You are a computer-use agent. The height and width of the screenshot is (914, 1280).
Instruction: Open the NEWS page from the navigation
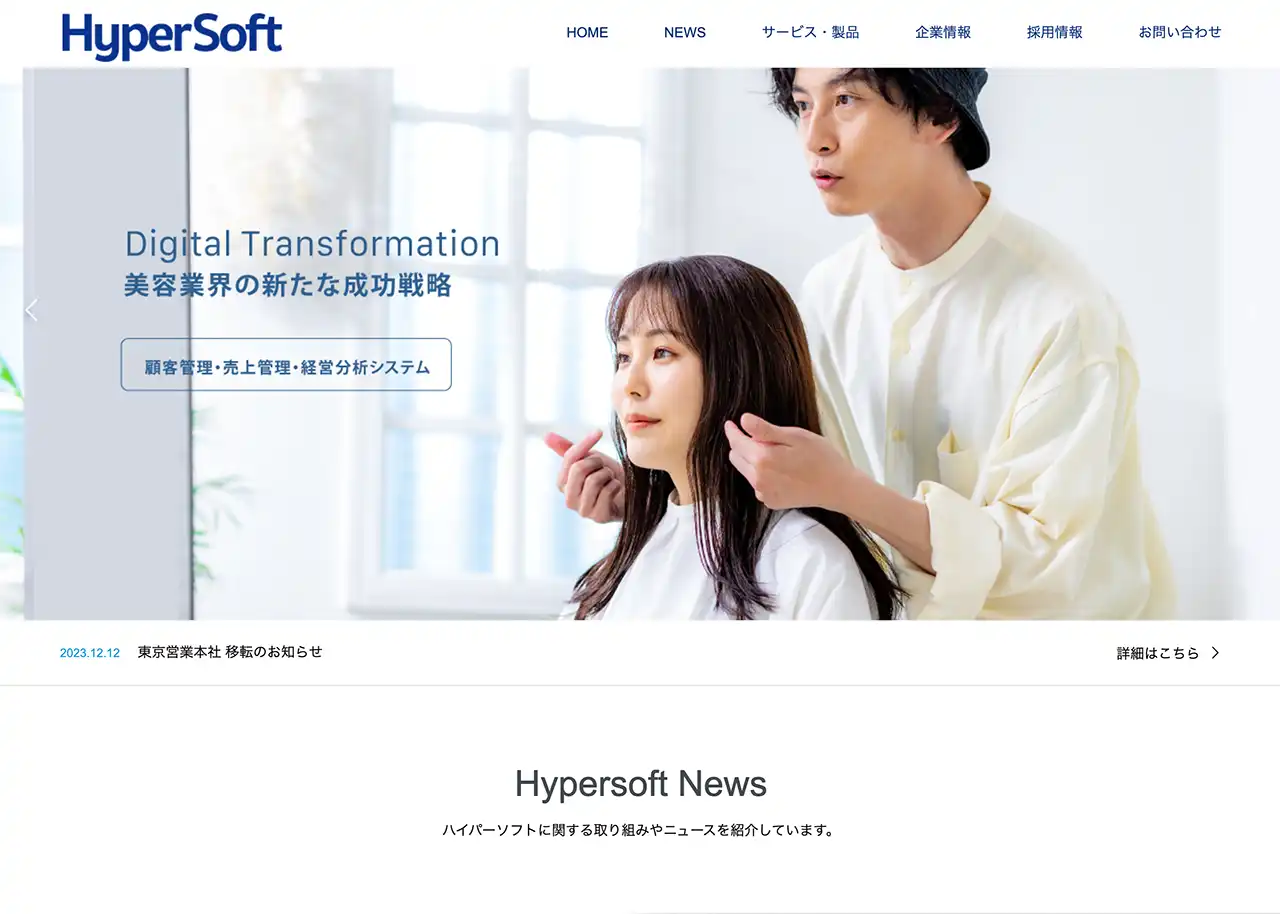click(684, 32)
